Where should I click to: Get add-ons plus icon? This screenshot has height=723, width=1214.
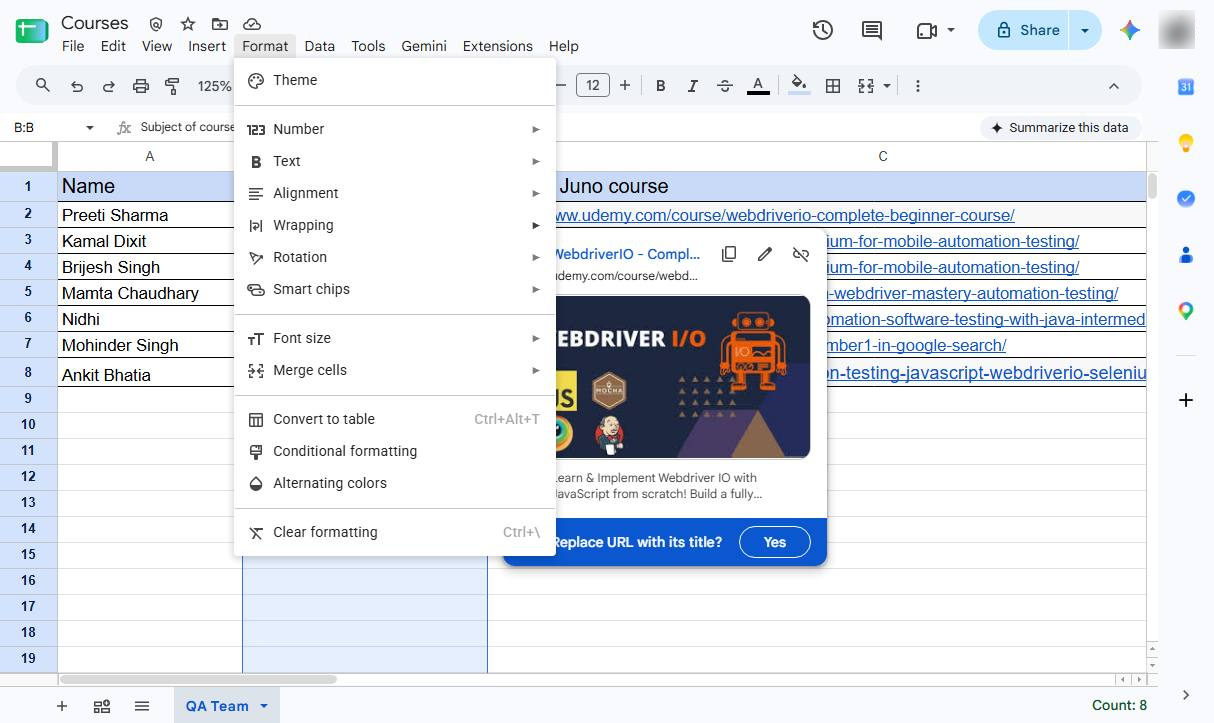[x=1186, y=400]
